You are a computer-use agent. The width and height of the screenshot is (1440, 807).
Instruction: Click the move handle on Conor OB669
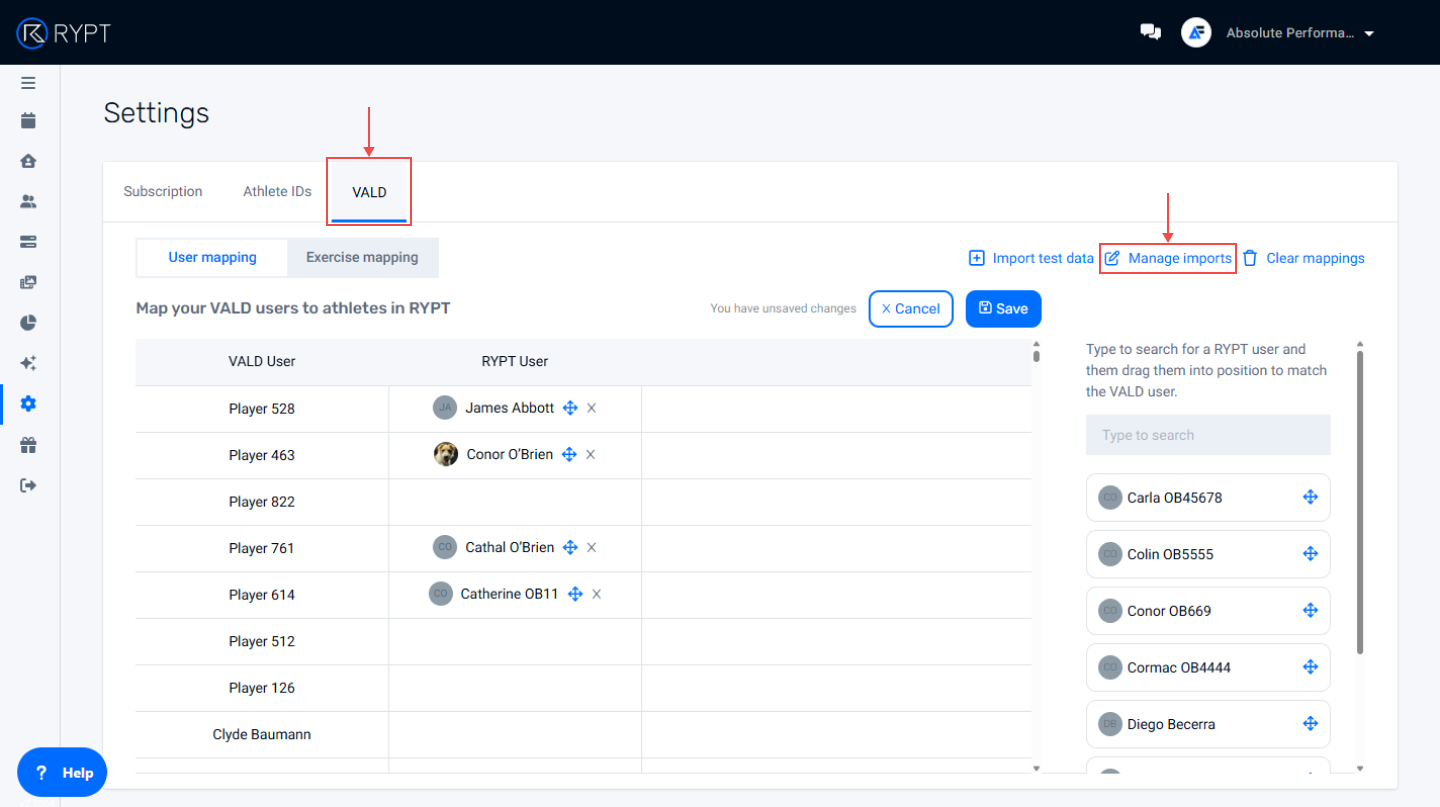[x=1310, y=610]
